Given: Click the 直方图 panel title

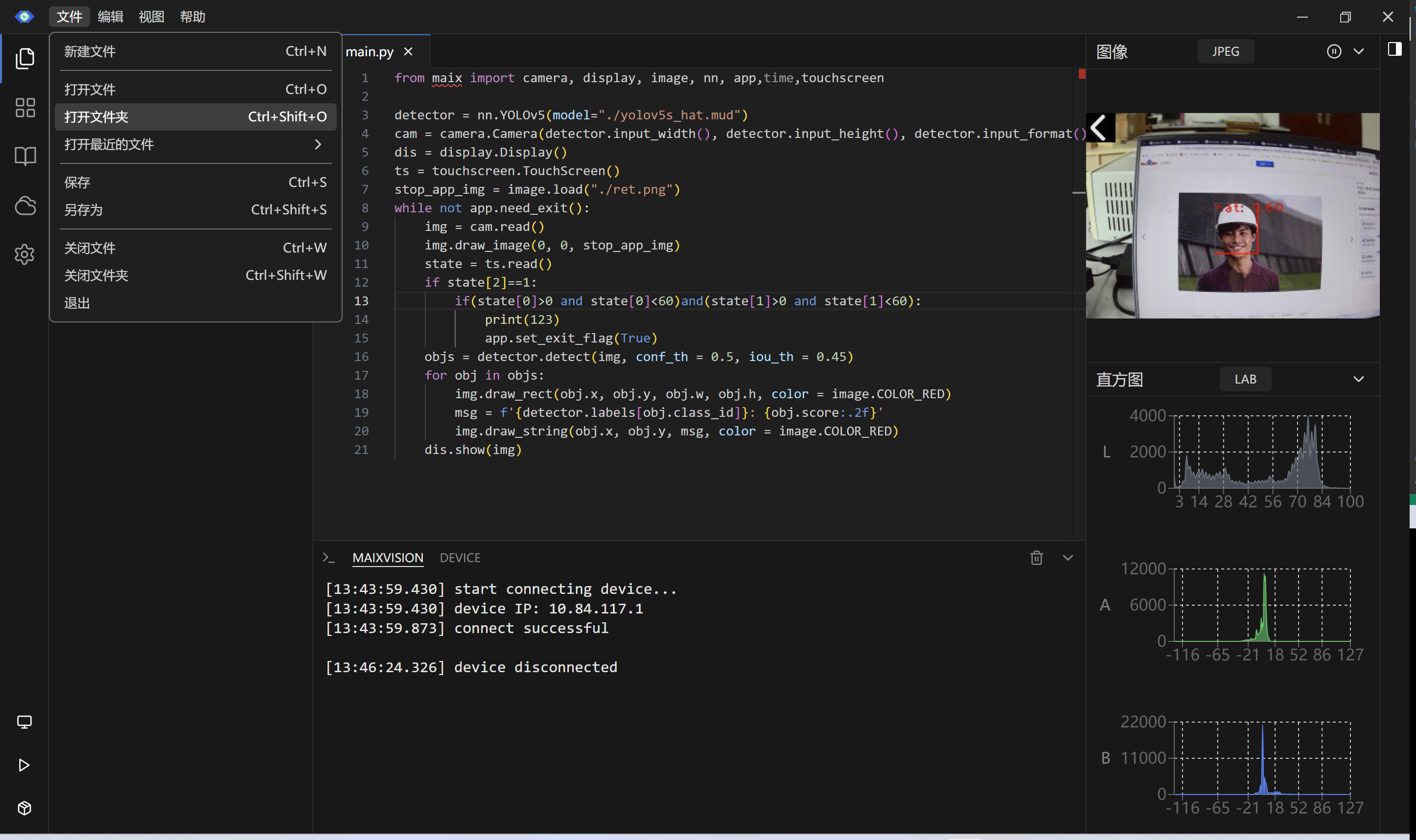Looking at the screenshot, I should 1119,379.
